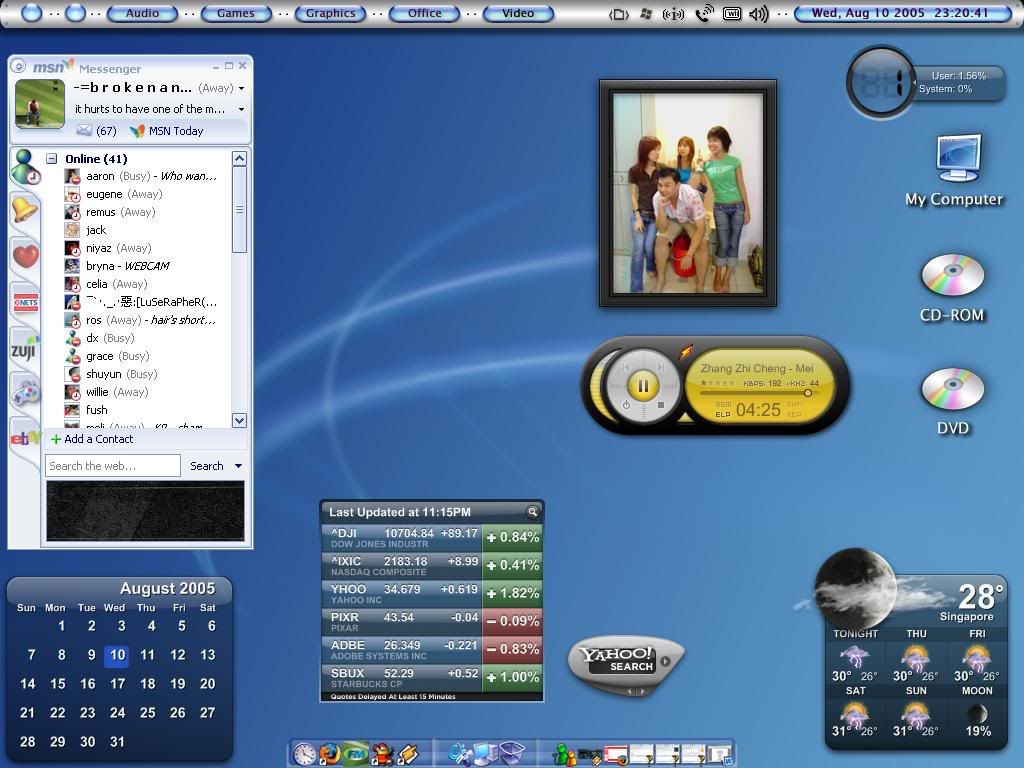
Task: Click the first round orb in top bar
Action: coord(31,12)
